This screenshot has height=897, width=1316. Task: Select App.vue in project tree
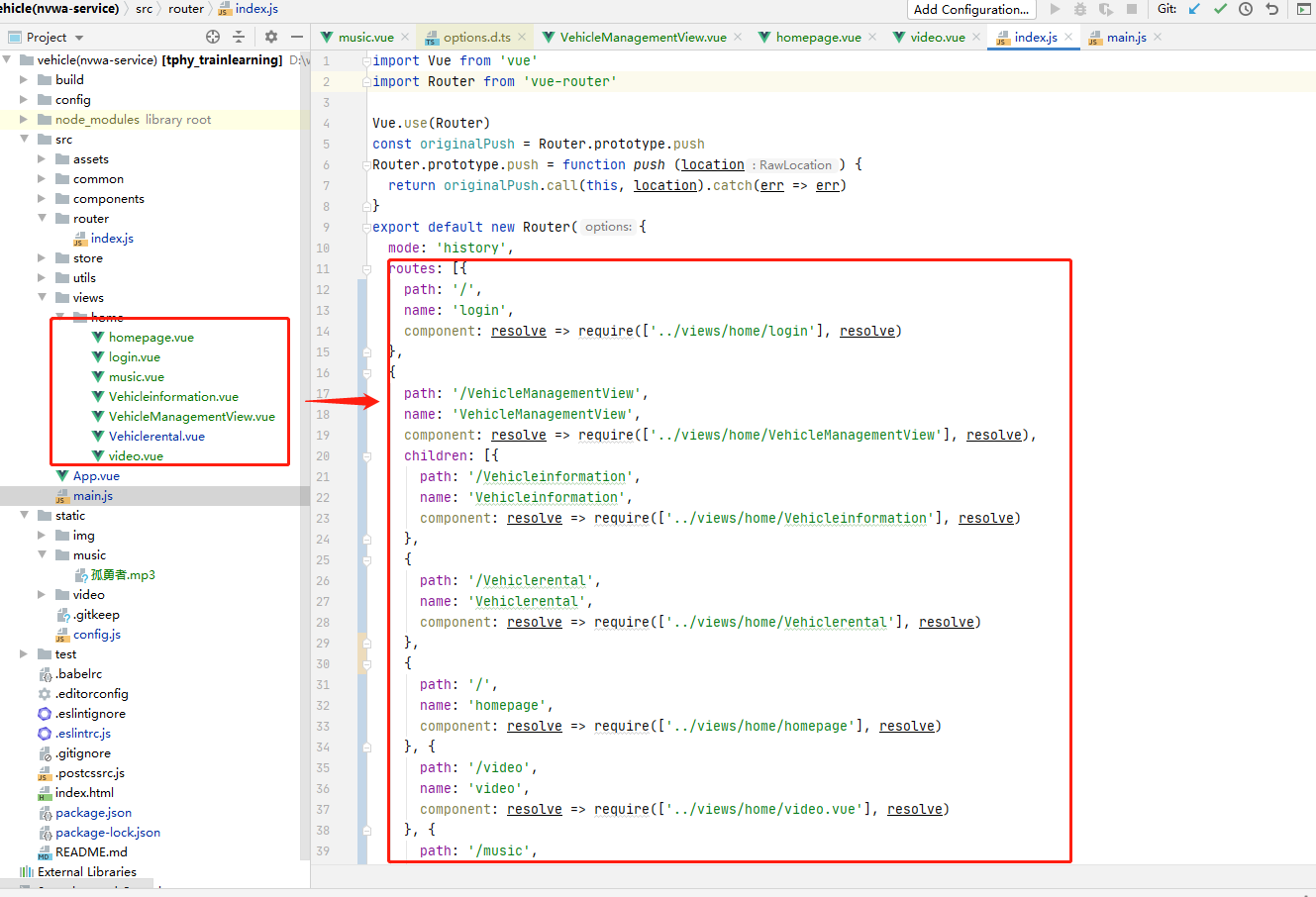pos(96,476)
